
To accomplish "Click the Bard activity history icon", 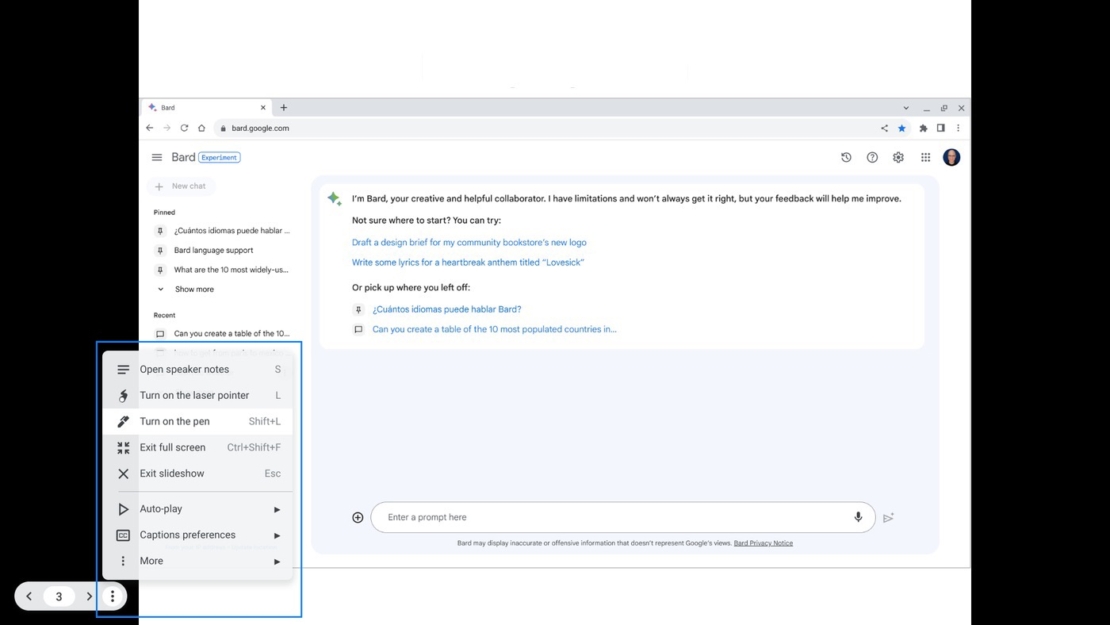I will [x=846, y=157].
